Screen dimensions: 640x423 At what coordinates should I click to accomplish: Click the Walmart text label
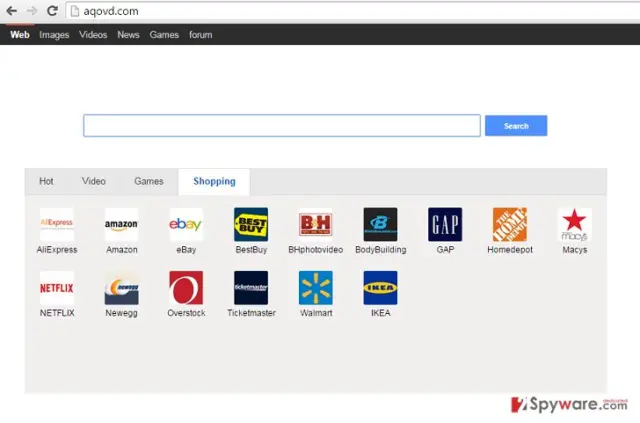(x=316, y=313)
